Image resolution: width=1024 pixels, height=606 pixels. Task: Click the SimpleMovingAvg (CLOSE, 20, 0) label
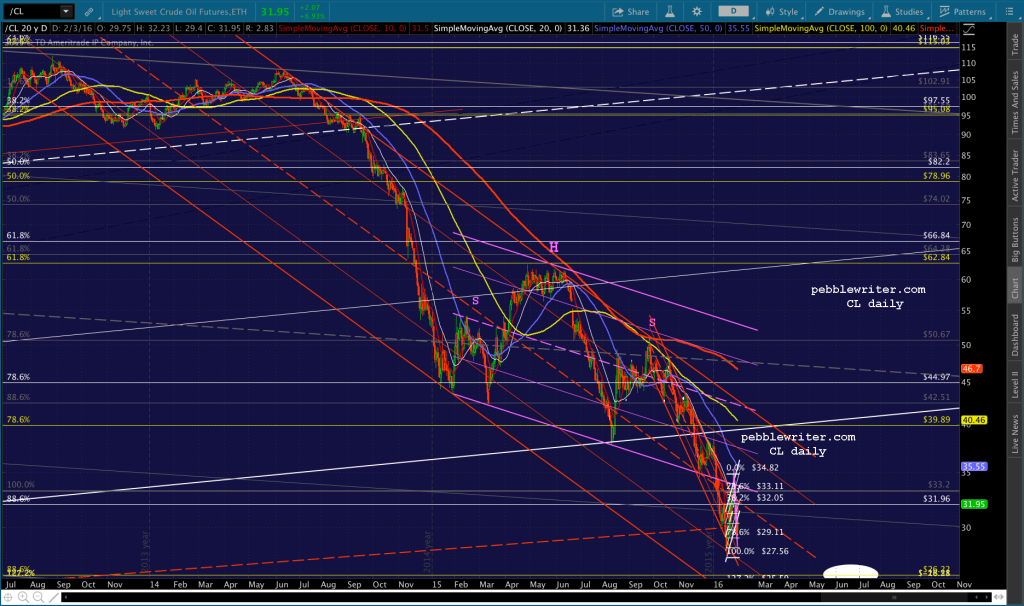pyautogui.click(x=498, y=29)
